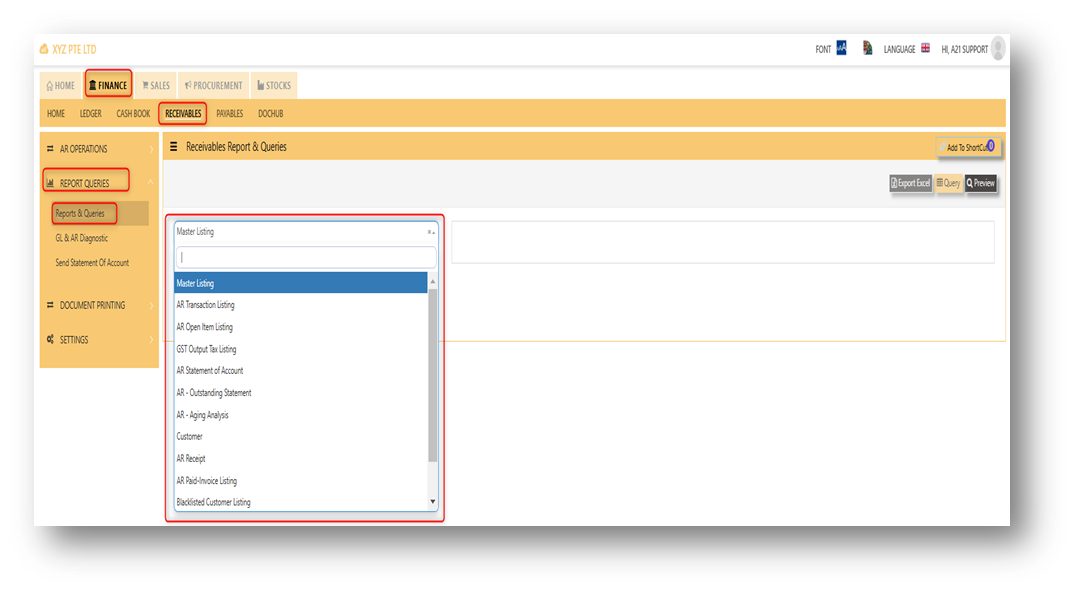
Task: Select AR - Aging Analysis option
Action: point(301,414)
